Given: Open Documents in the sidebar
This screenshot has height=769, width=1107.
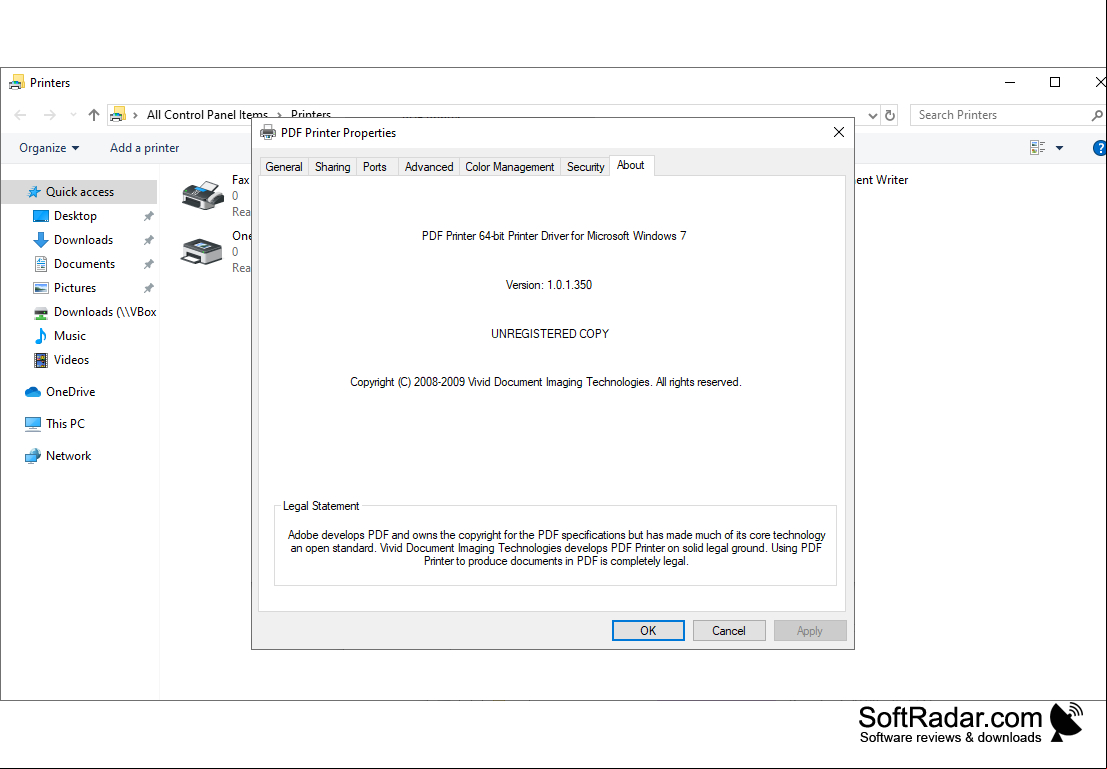Looking at the screenshot, I should pyautogui.click(x=84, y=263).
